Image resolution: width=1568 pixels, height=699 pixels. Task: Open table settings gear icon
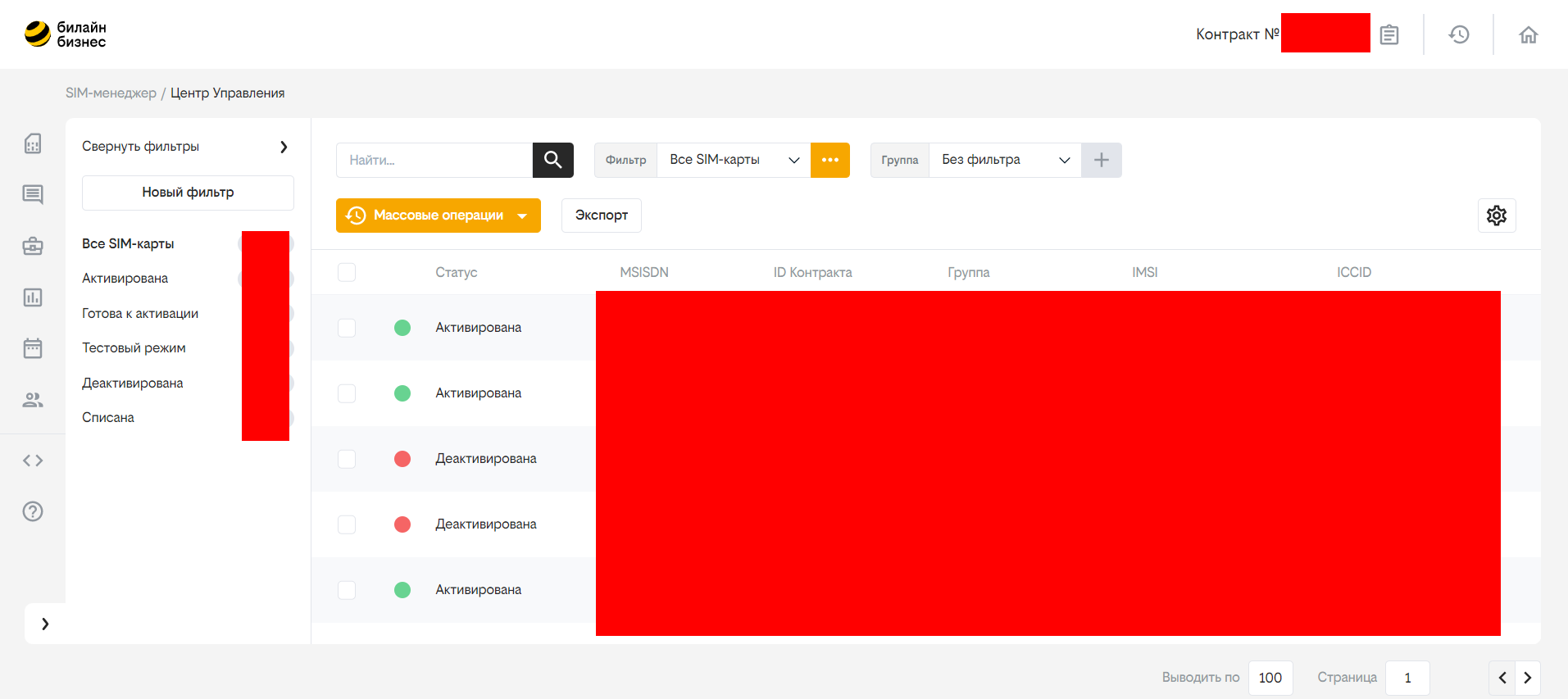click(x=1496, y=216)
